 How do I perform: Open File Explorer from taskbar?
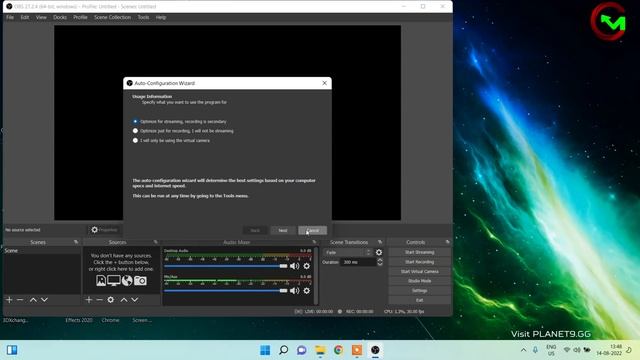click(x=320, y=350)
